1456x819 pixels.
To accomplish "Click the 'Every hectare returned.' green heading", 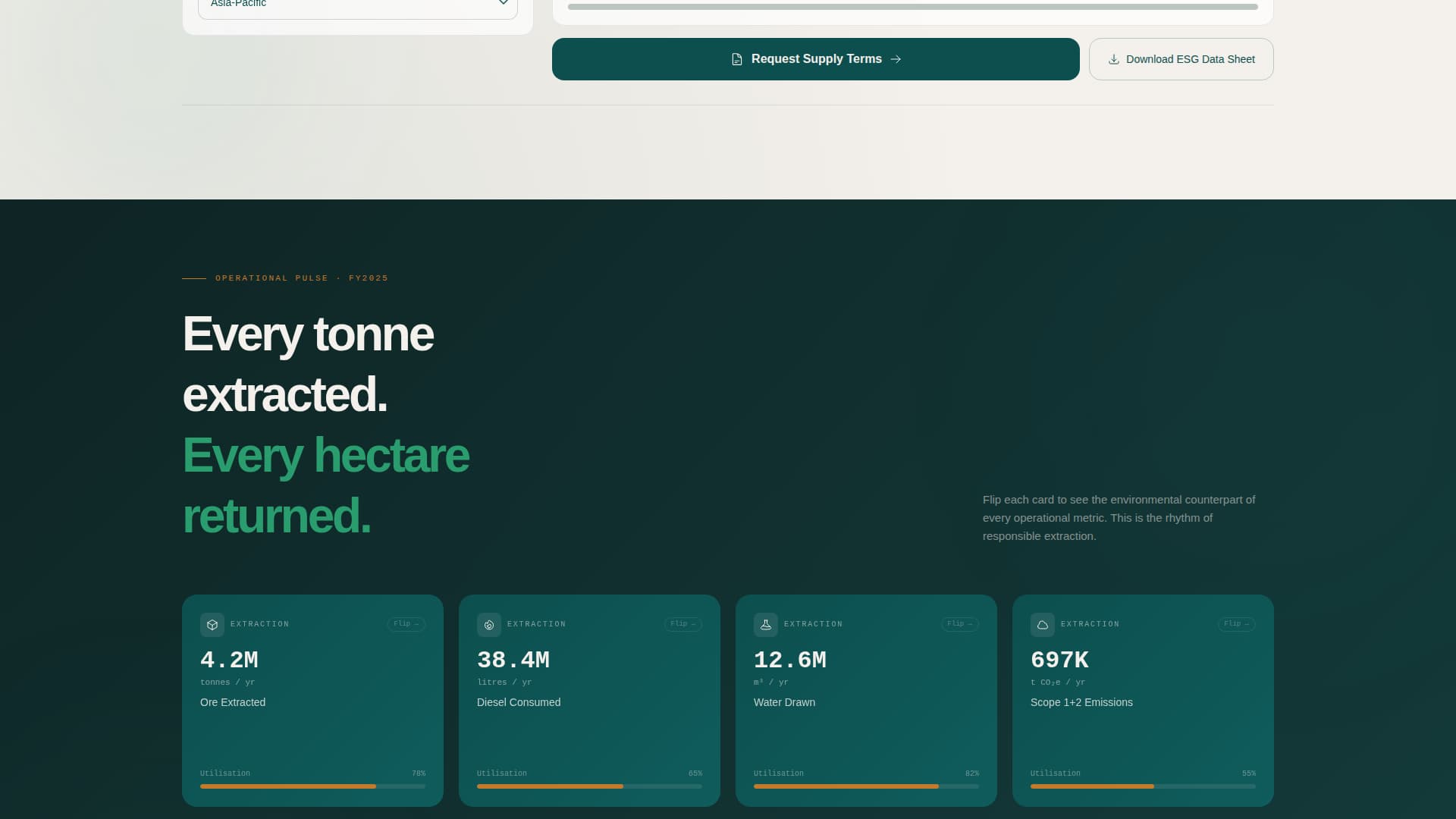I will (x=326, y=485).
